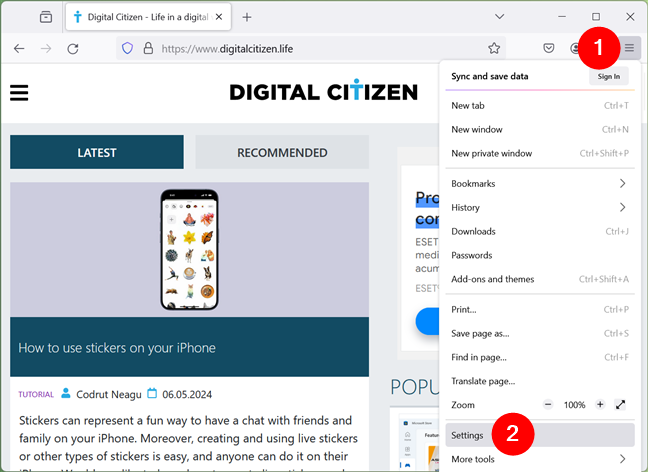Open the iPhone stickers article image
Screen dimensions: 648x472
coord(189,250)
